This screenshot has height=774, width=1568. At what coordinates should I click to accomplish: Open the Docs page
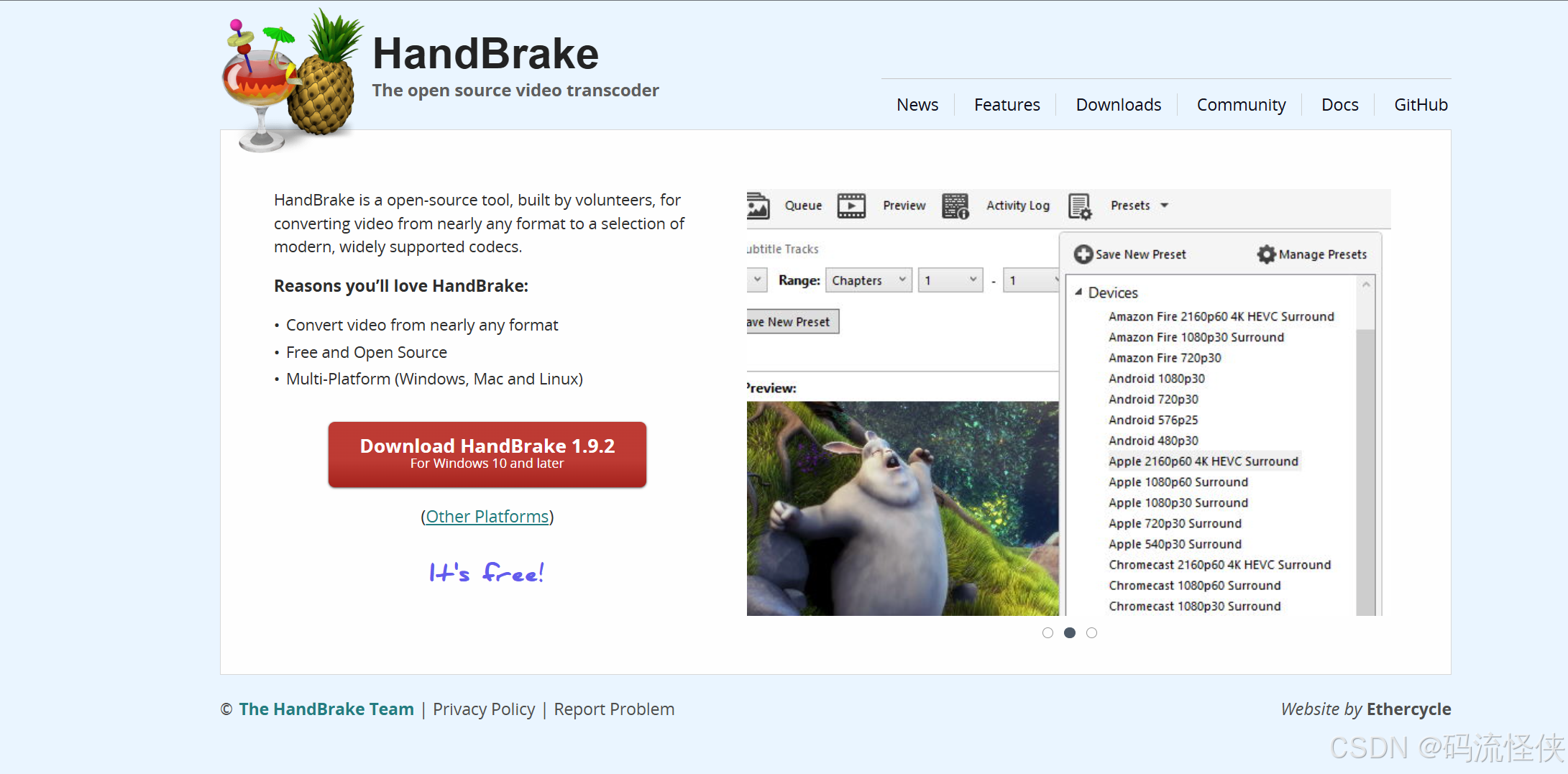point(1339,105)
